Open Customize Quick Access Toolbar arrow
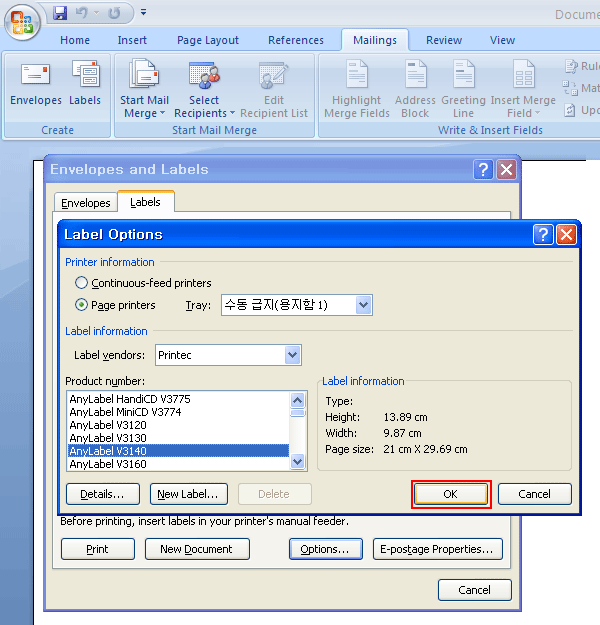This screenshot has height=625, width=600. click(x=144, y=13)
